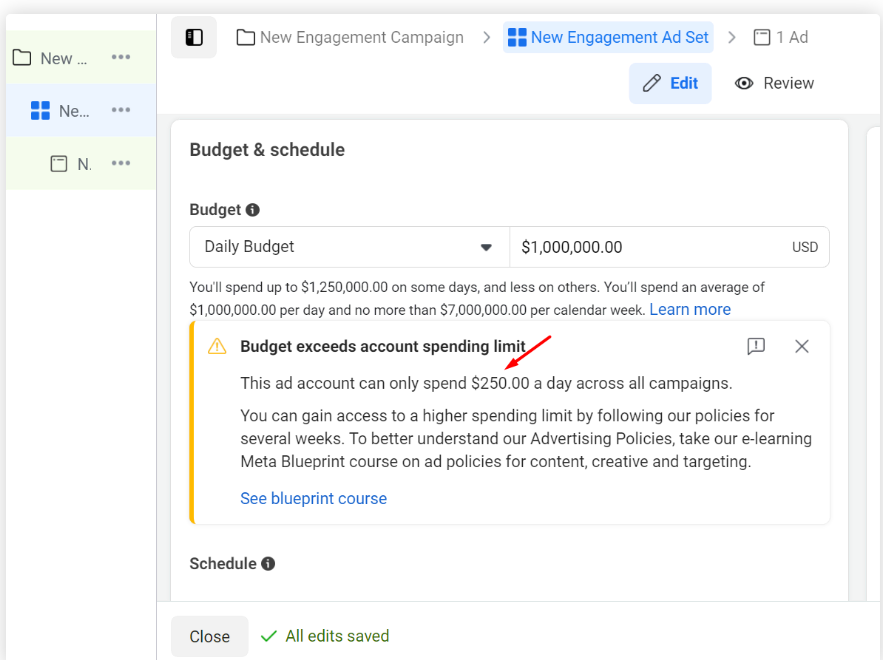Open the Learn more link

coord(690,309)
